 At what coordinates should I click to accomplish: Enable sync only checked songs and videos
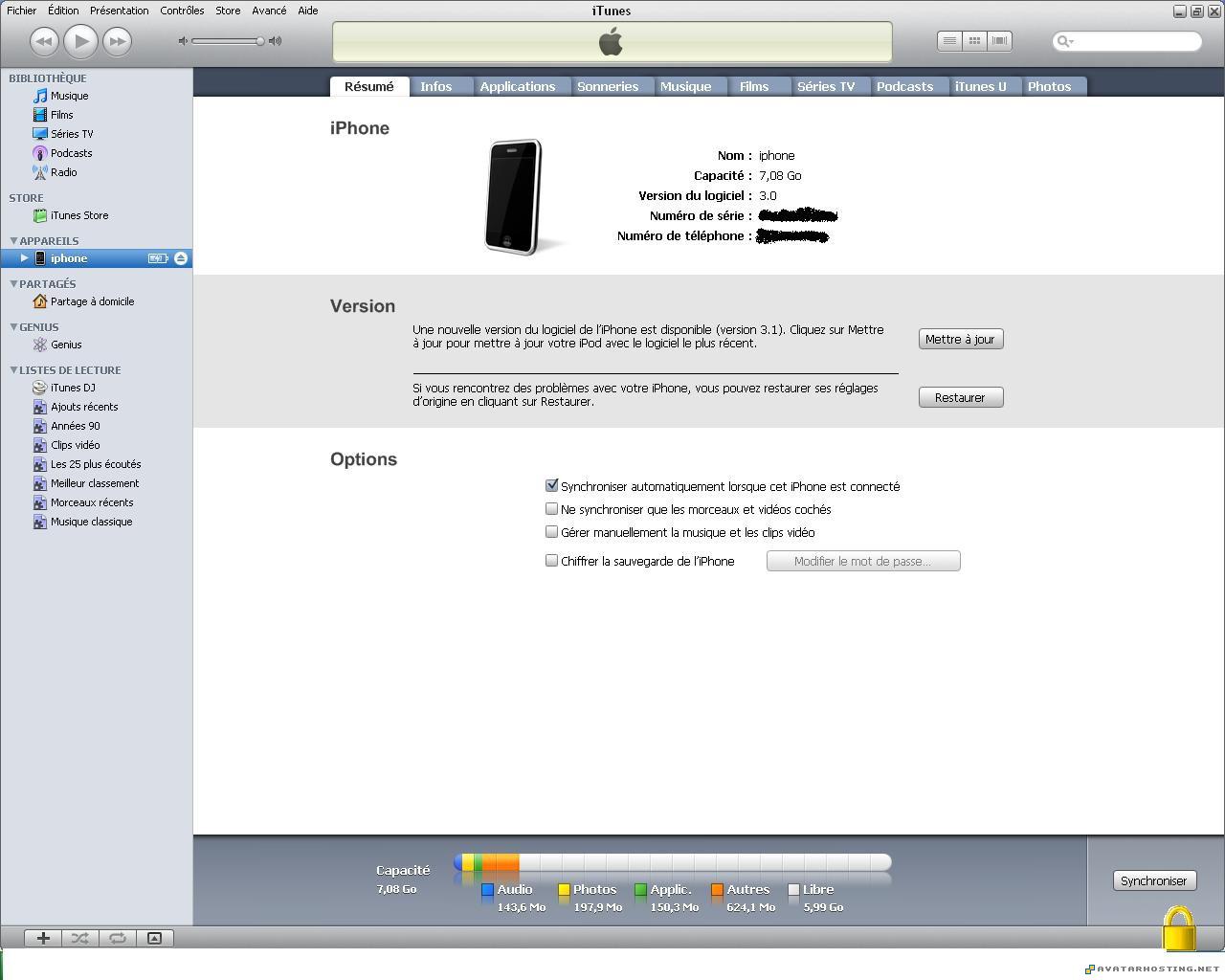click(x=552, y=509)
